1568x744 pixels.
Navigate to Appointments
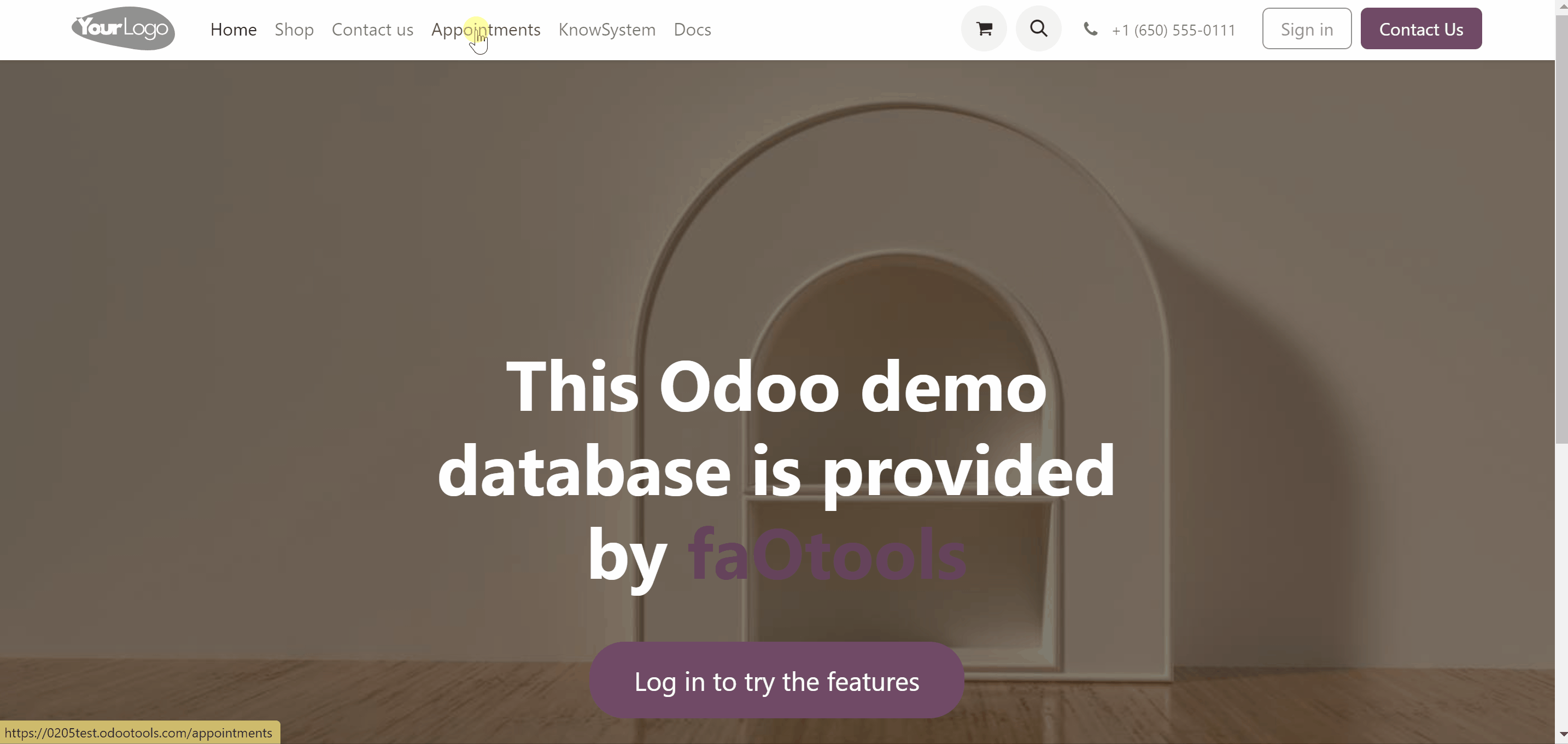point(485,29)
